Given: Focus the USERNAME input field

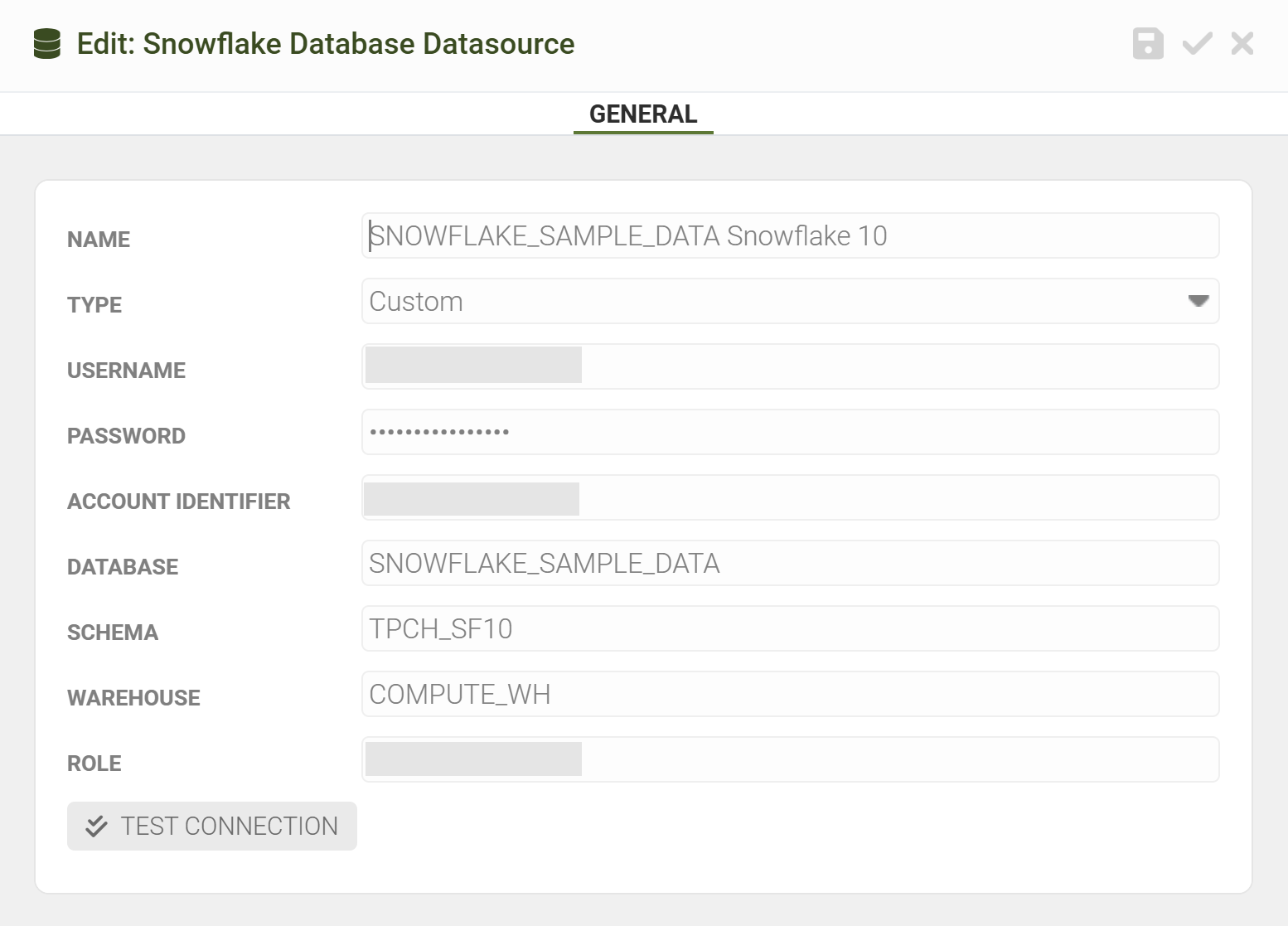Looking at the screenshot, I should pyautogui.click(x=790, y=367).
